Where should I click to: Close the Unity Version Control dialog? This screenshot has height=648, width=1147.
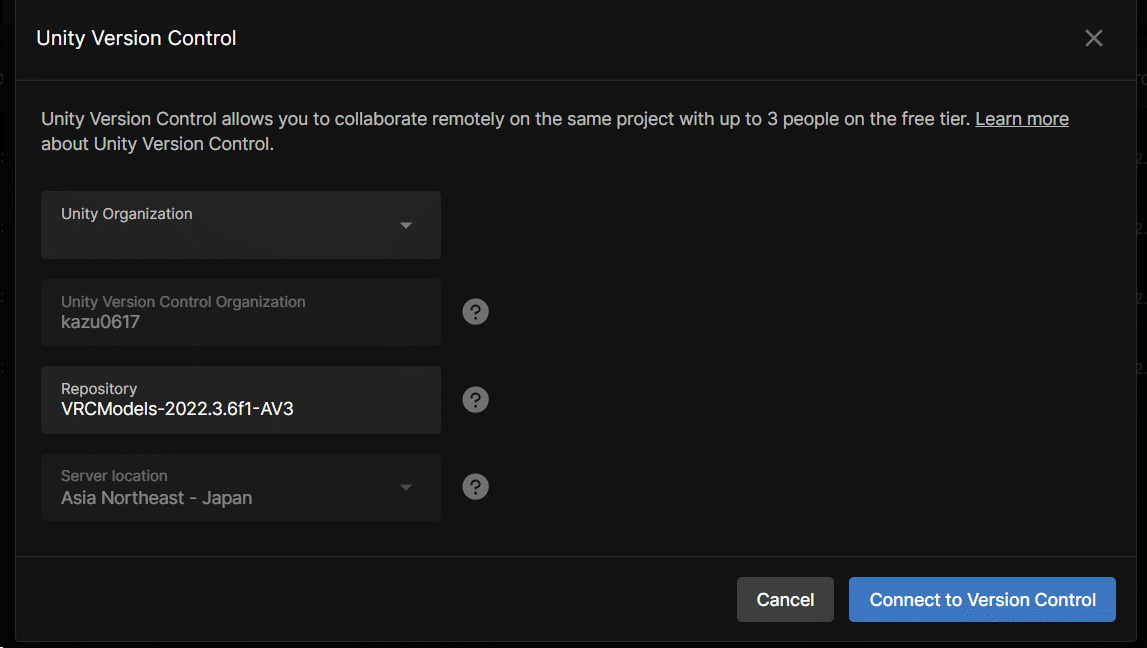pyautogui.click(x=1094, y=38)
